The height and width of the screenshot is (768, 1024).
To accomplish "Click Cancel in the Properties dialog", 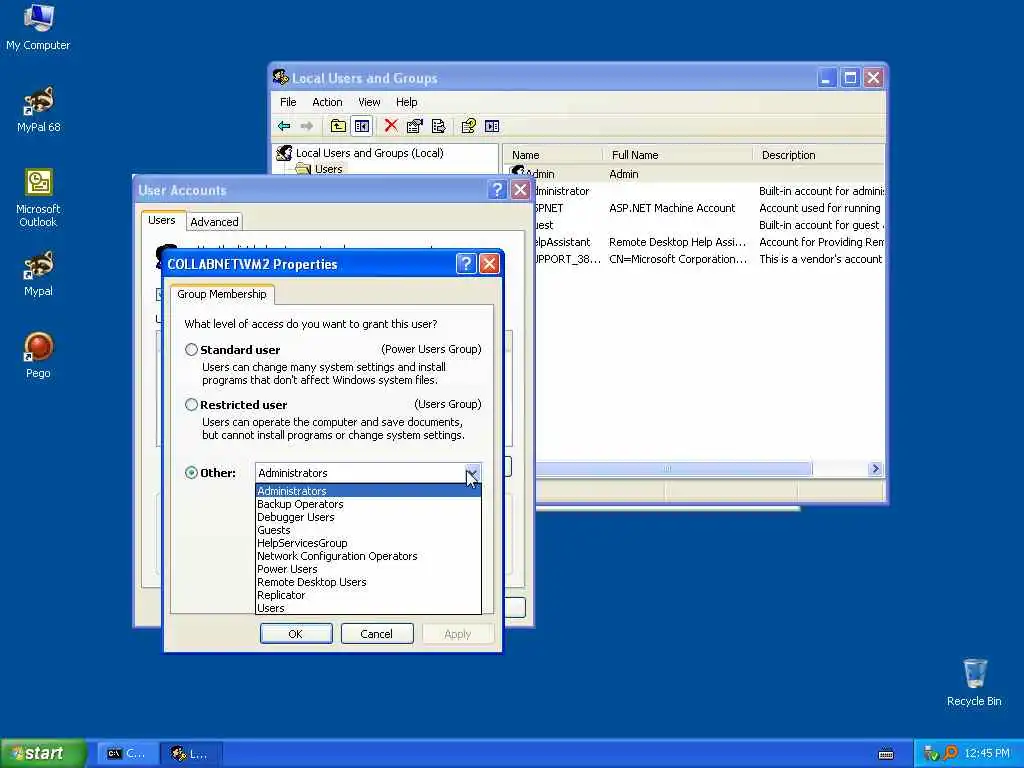I will (377, 633).
